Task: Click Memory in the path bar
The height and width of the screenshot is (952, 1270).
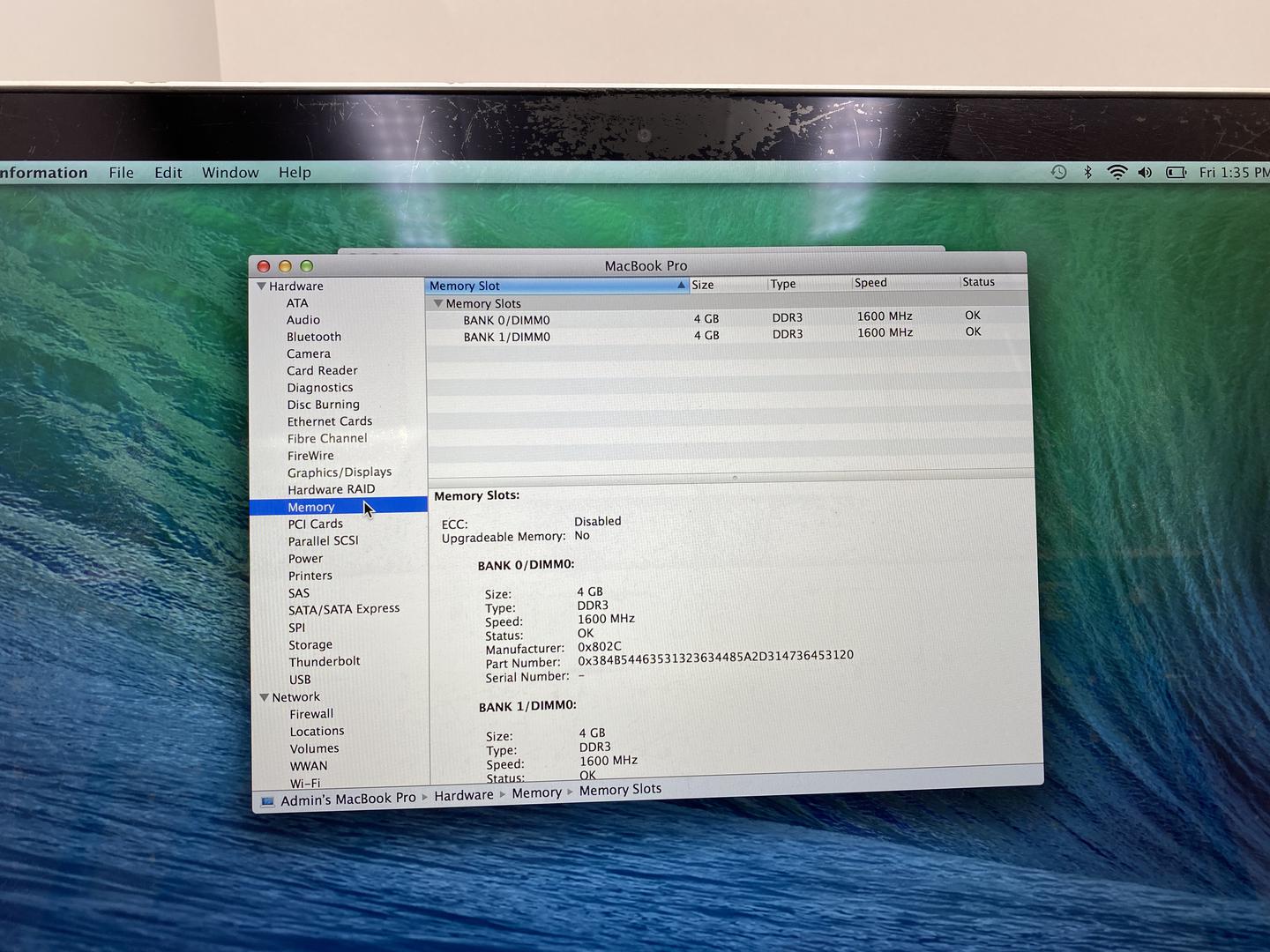Action: pyautogui.click(x=537, y=792)
